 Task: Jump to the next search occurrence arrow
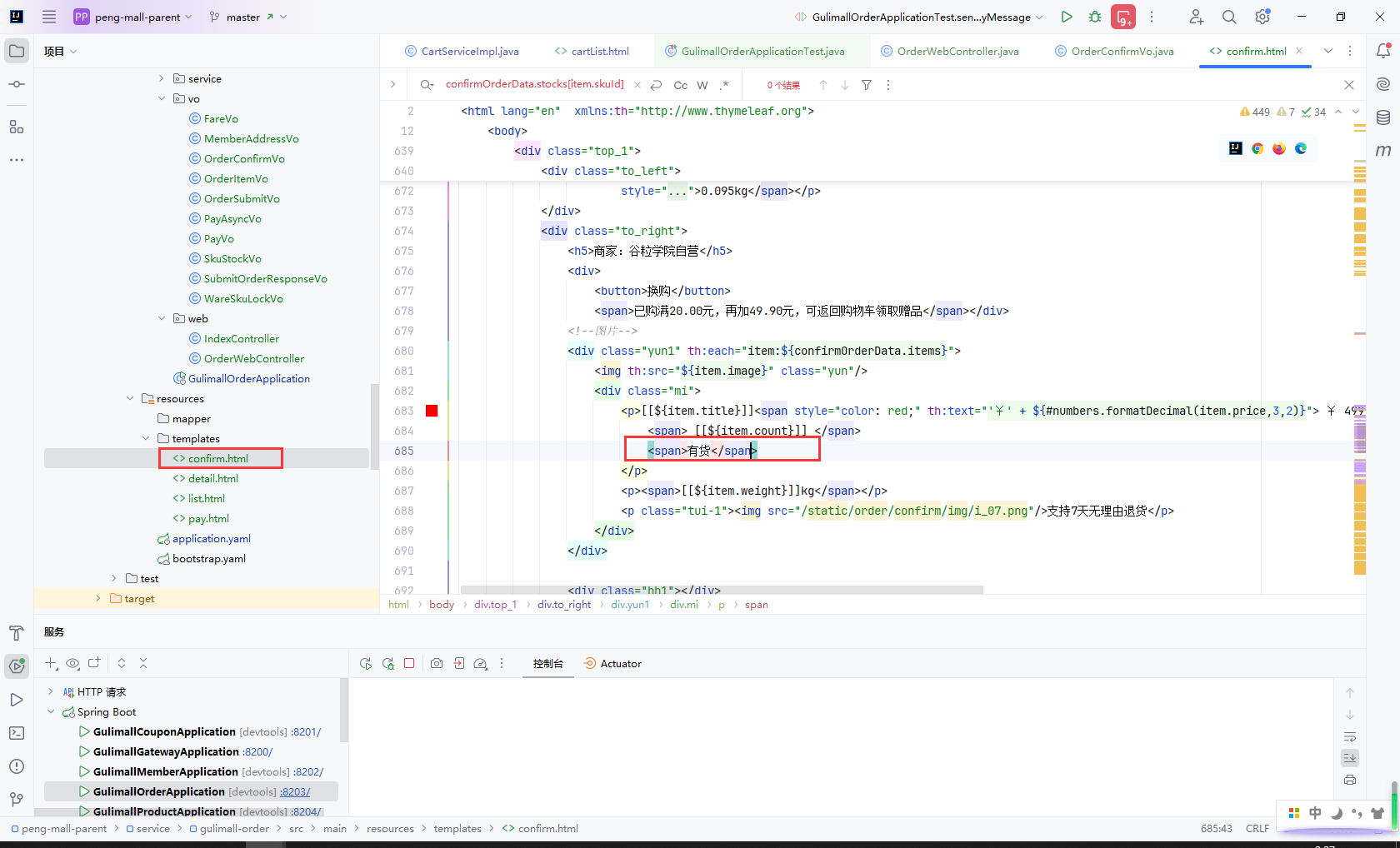[845, 85]
